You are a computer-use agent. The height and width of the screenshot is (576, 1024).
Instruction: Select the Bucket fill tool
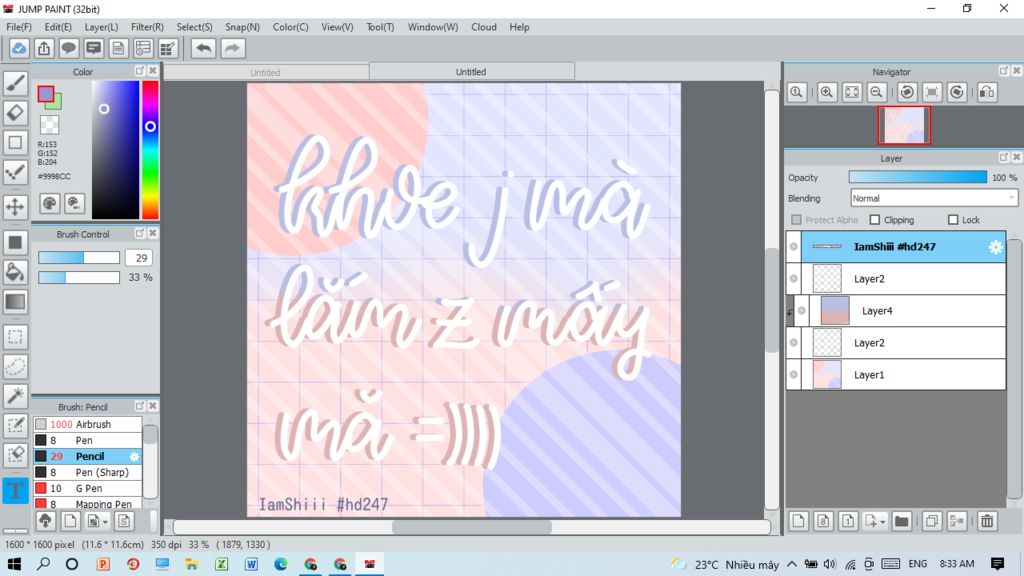(x=15, y=272)
